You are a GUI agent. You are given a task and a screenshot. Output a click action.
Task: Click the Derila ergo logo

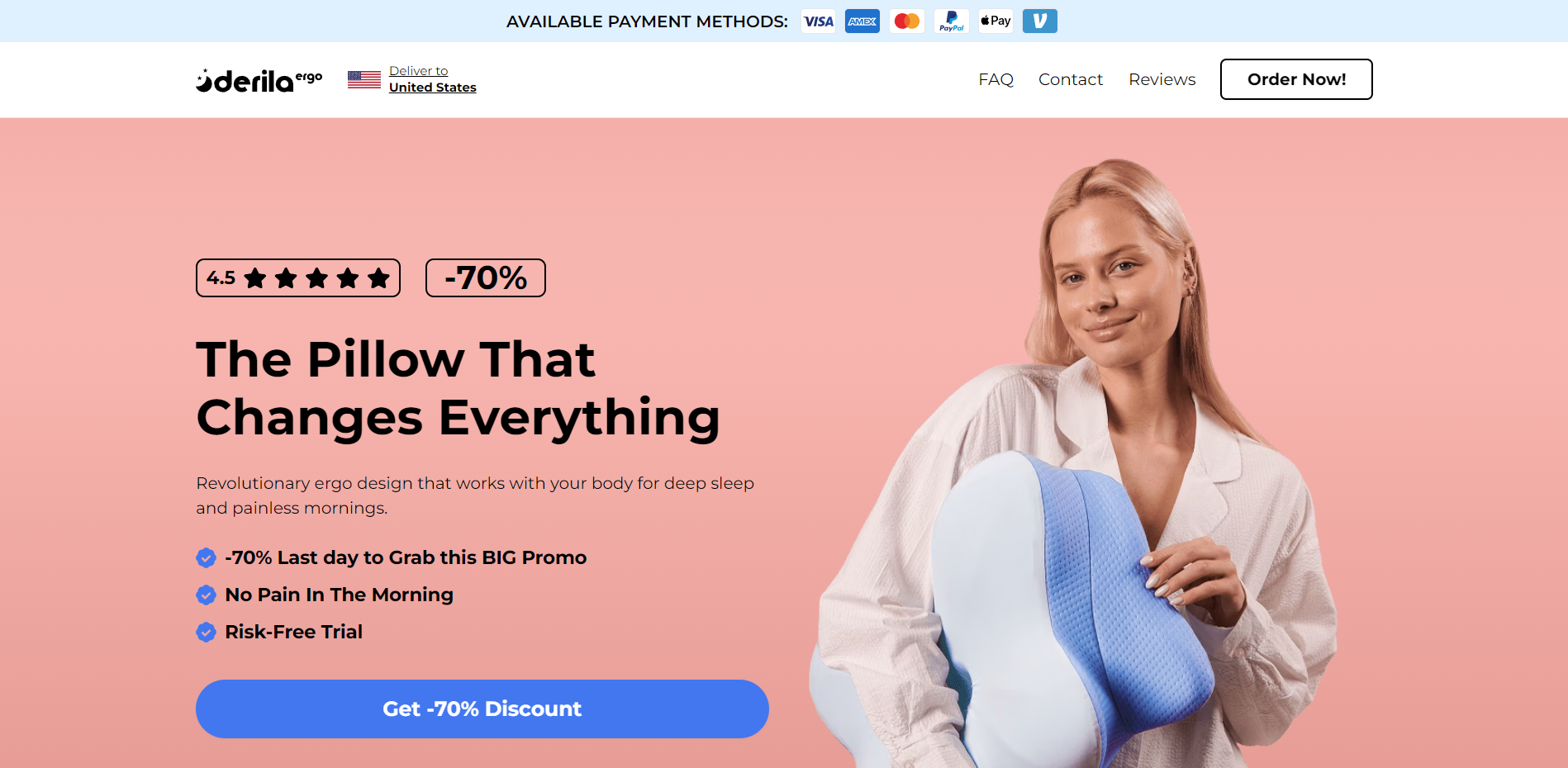[259, 80]
